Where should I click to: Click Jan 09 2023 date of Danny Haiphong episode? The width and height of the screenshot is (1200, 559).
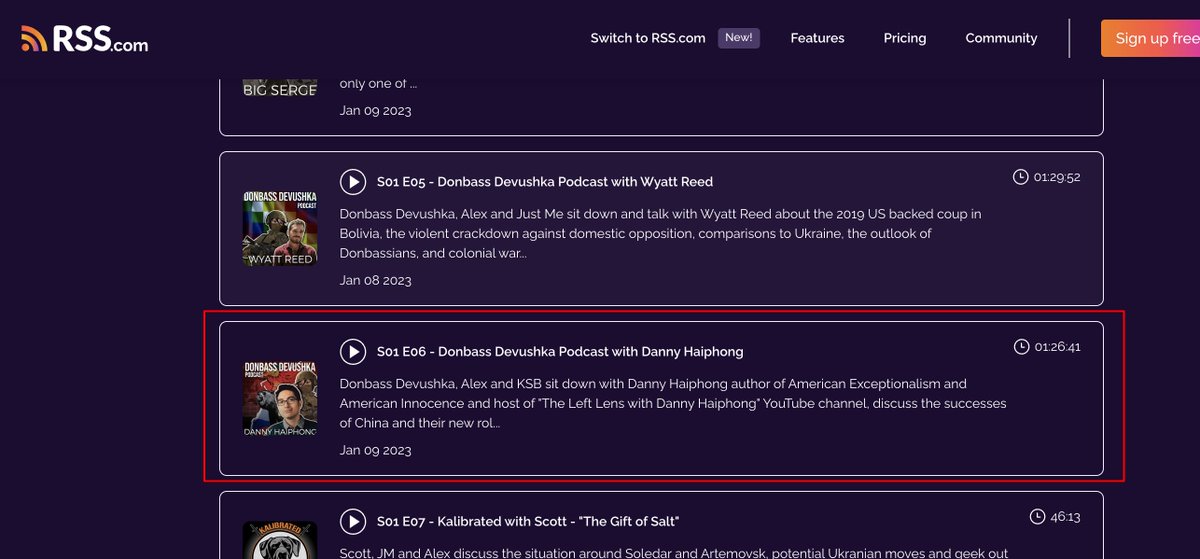click(375, 450)
